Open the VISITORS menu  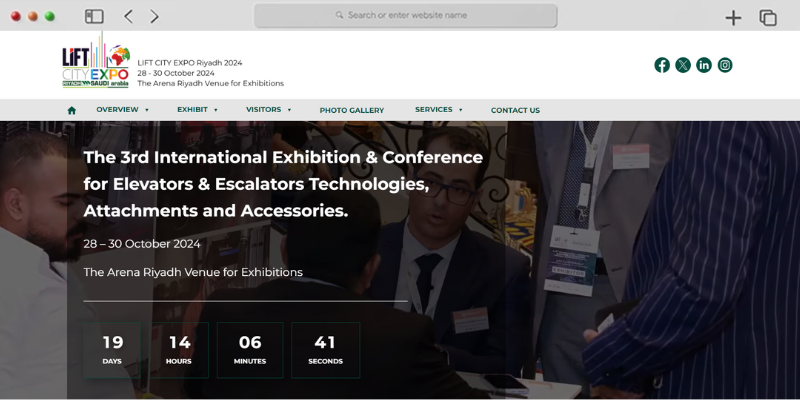pos(263,110)
